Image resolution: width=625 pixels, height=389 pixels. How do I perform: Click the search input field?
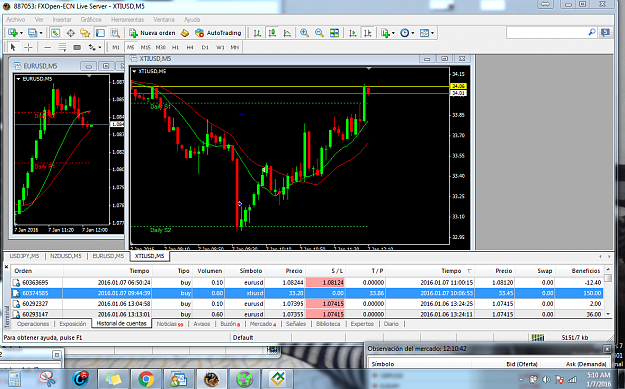click(x=546, y=33)
